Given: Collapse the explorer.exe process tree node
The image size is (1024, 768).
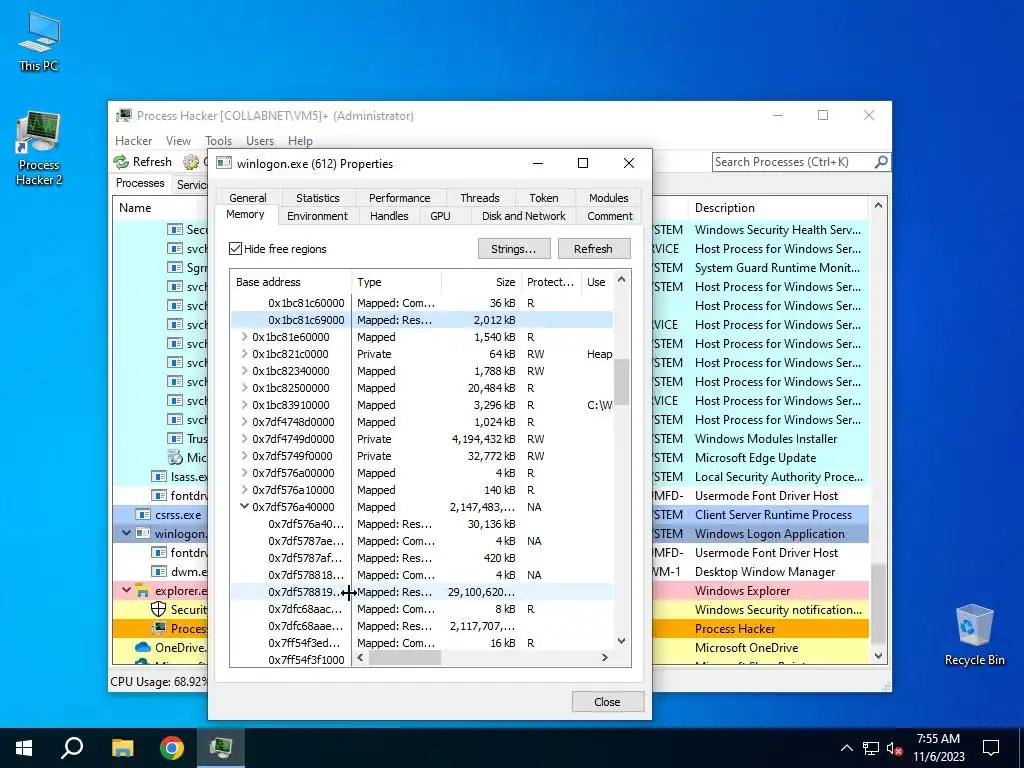Looking at the screenshot, I should coord(126,590).
